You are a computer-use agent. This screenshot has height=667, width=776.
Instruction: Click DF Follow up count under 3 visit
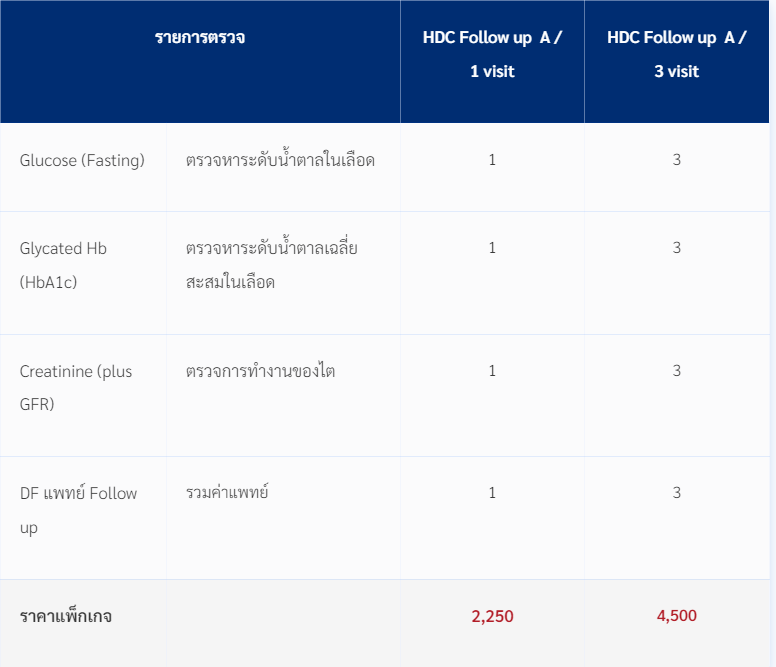tap(677, 493)
